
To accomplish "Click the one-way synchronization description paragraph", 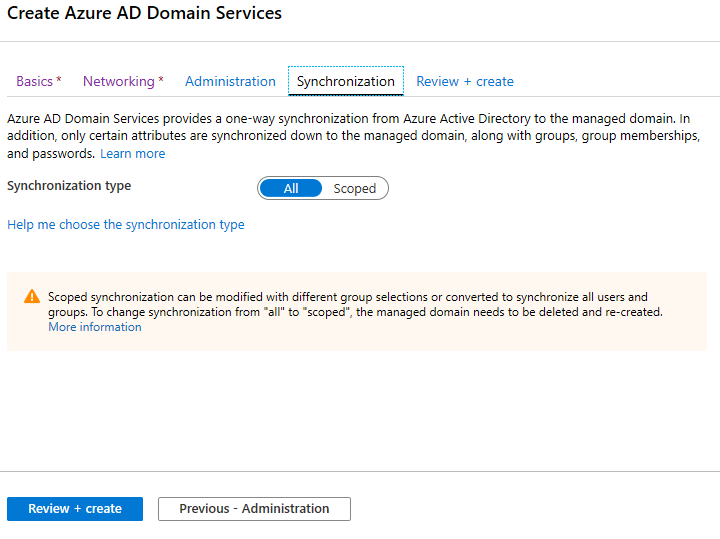I will click(x=350, y=136).
